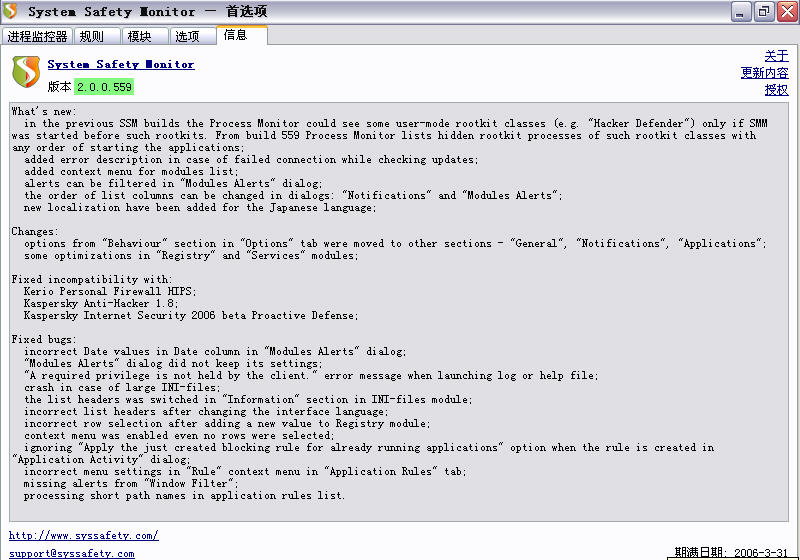
Task: Click the 'Fixed incompatibility with:' heading
Action: 92,279
